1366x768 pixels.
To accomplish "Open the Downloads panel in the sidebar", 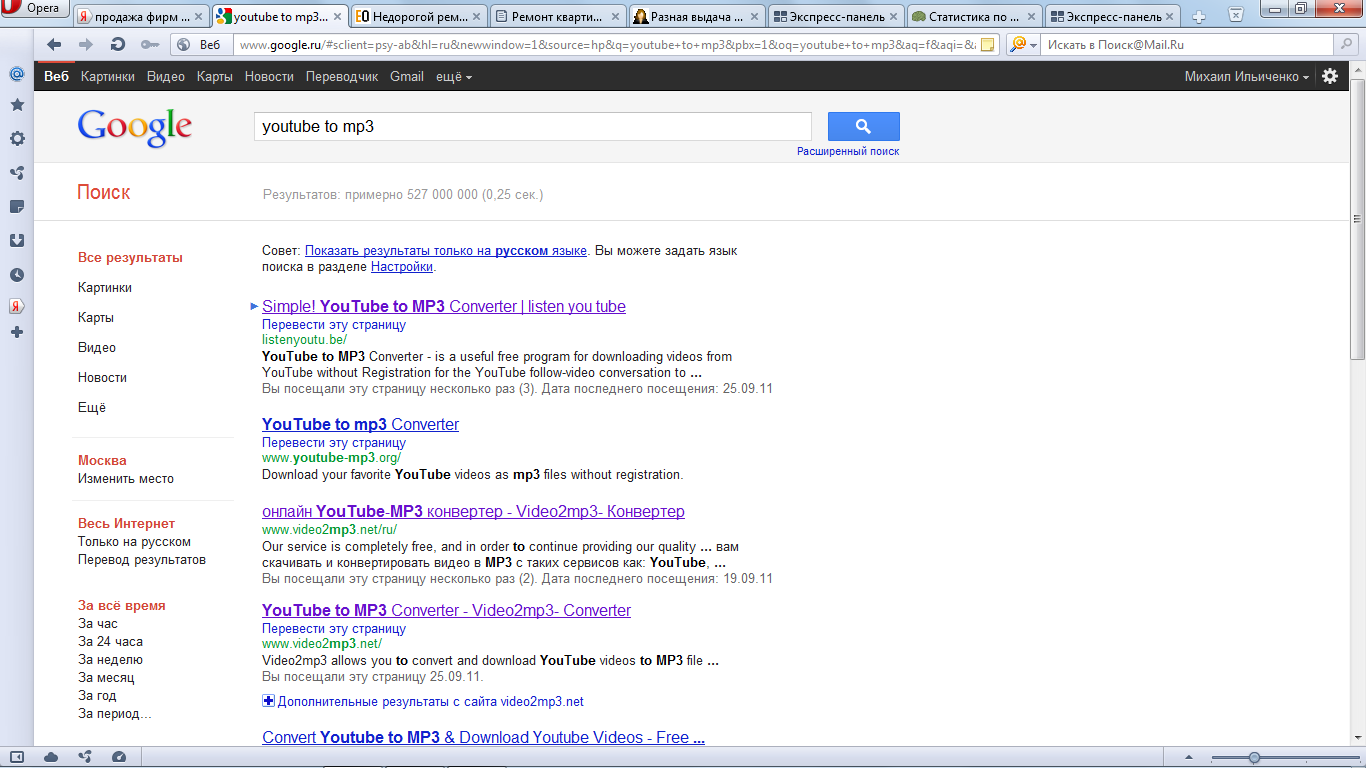I will tap(17, 240).
